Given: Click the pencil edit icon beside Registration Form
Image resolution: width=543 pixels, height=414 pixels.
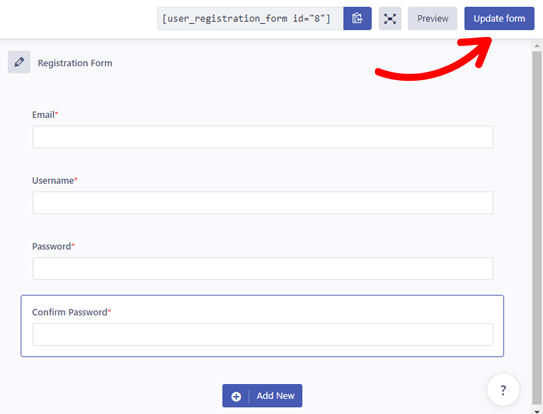Looking at the screenshot, I should 19,62.
